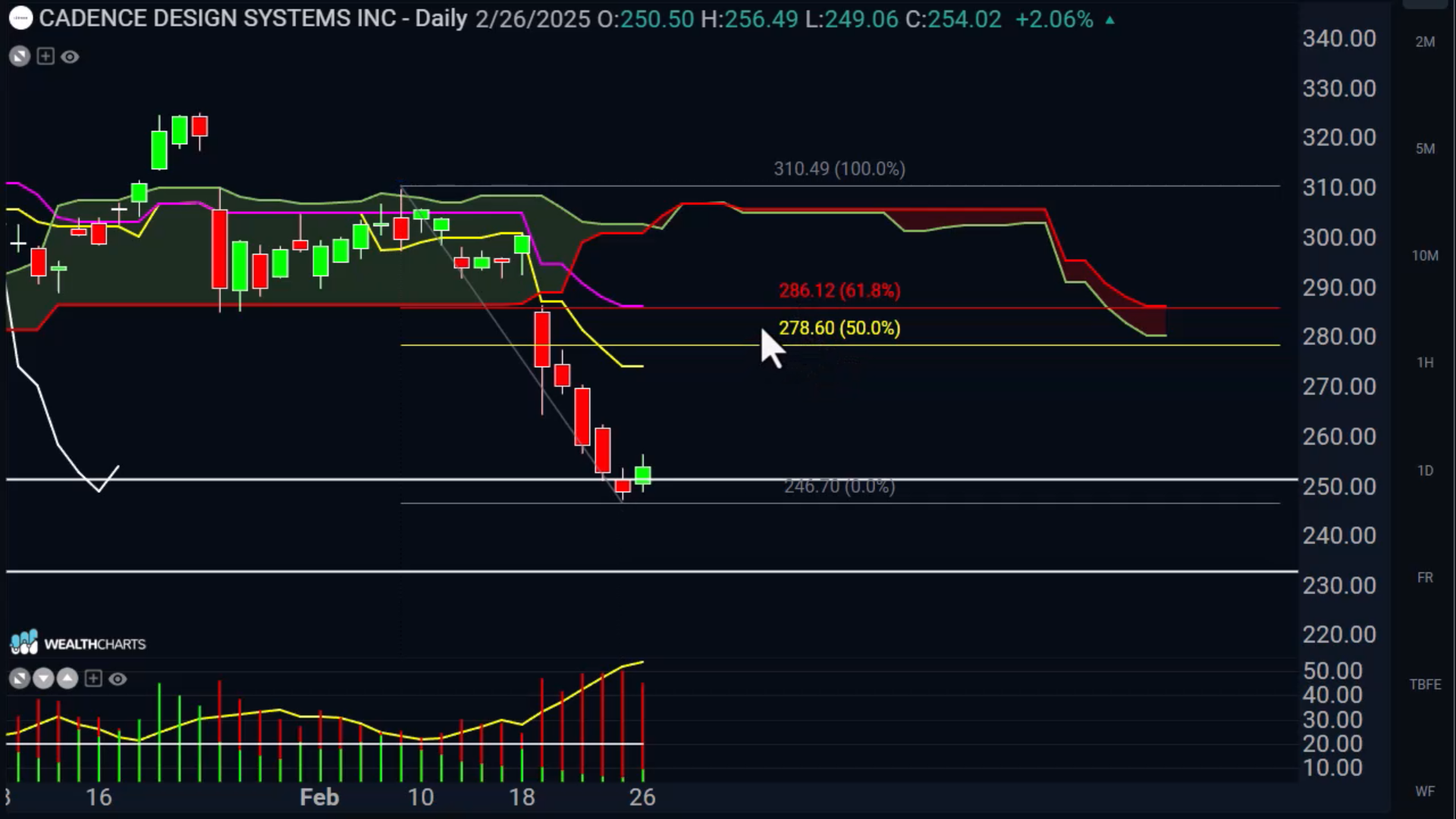Click the chart title CADENCE DESIGN SYSTEMS INC

(218, 19)
